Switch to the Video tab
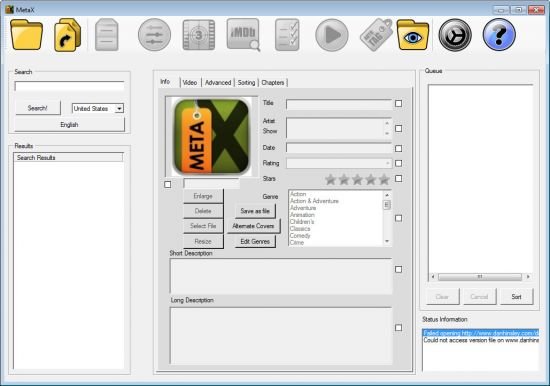 [190, 82]
